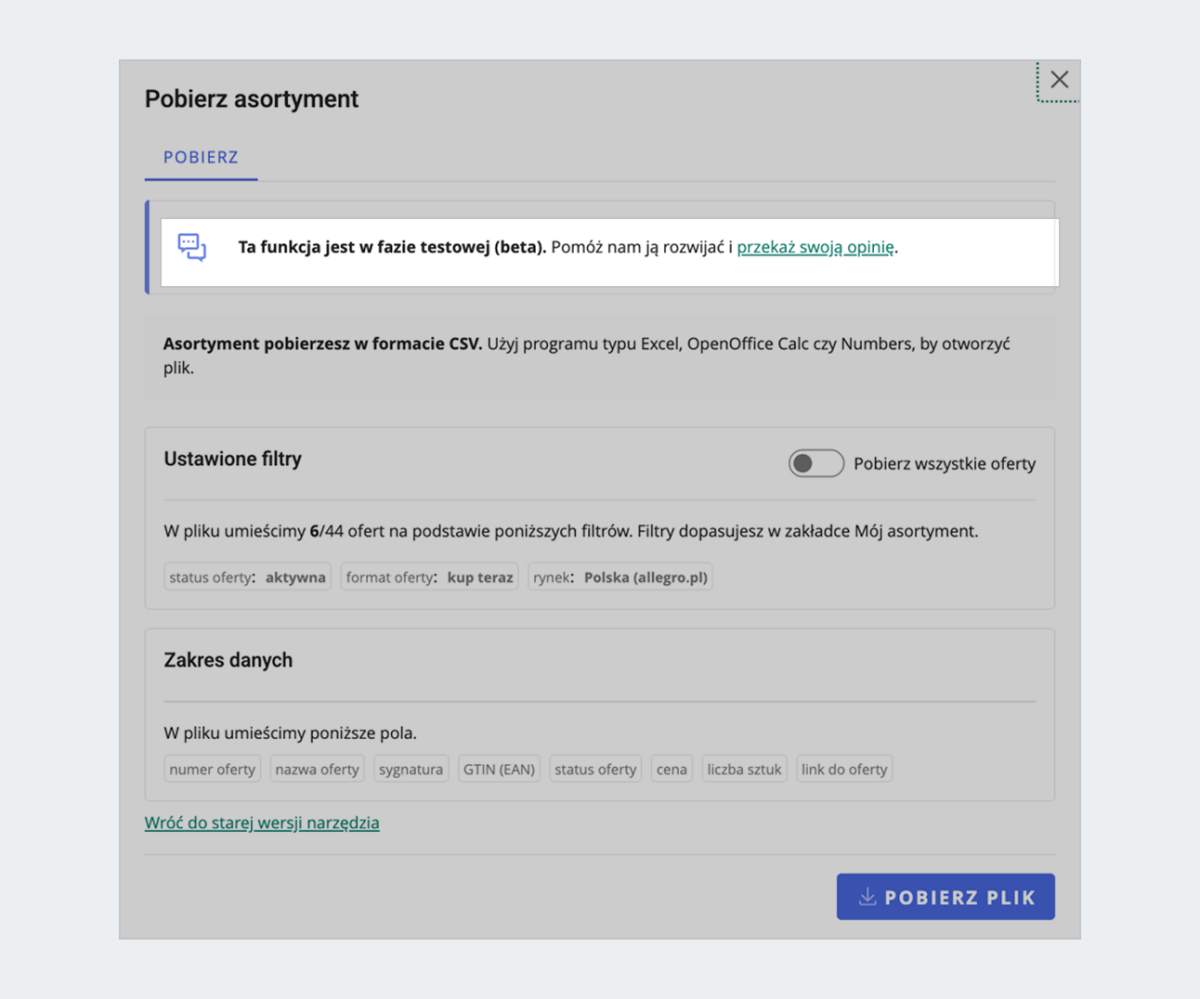
Task: Click the download arrow icon in Pobierz plik
Action: [x=867, y=896]
